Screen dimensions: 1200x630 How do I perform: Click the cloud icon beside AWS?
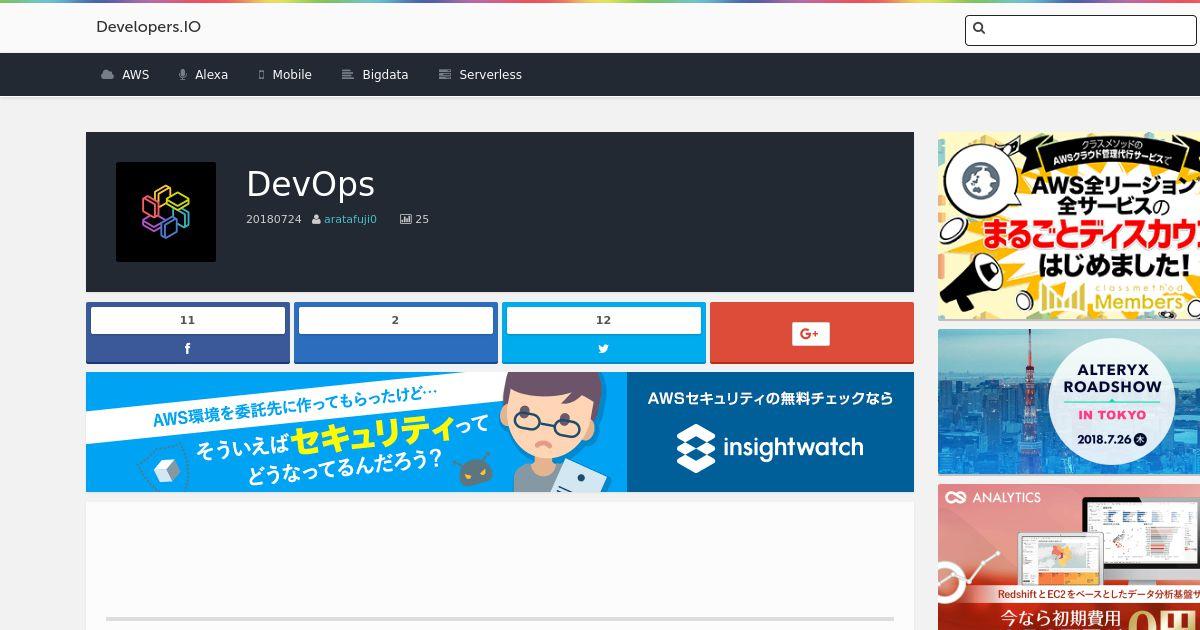(x=107, y=75)
